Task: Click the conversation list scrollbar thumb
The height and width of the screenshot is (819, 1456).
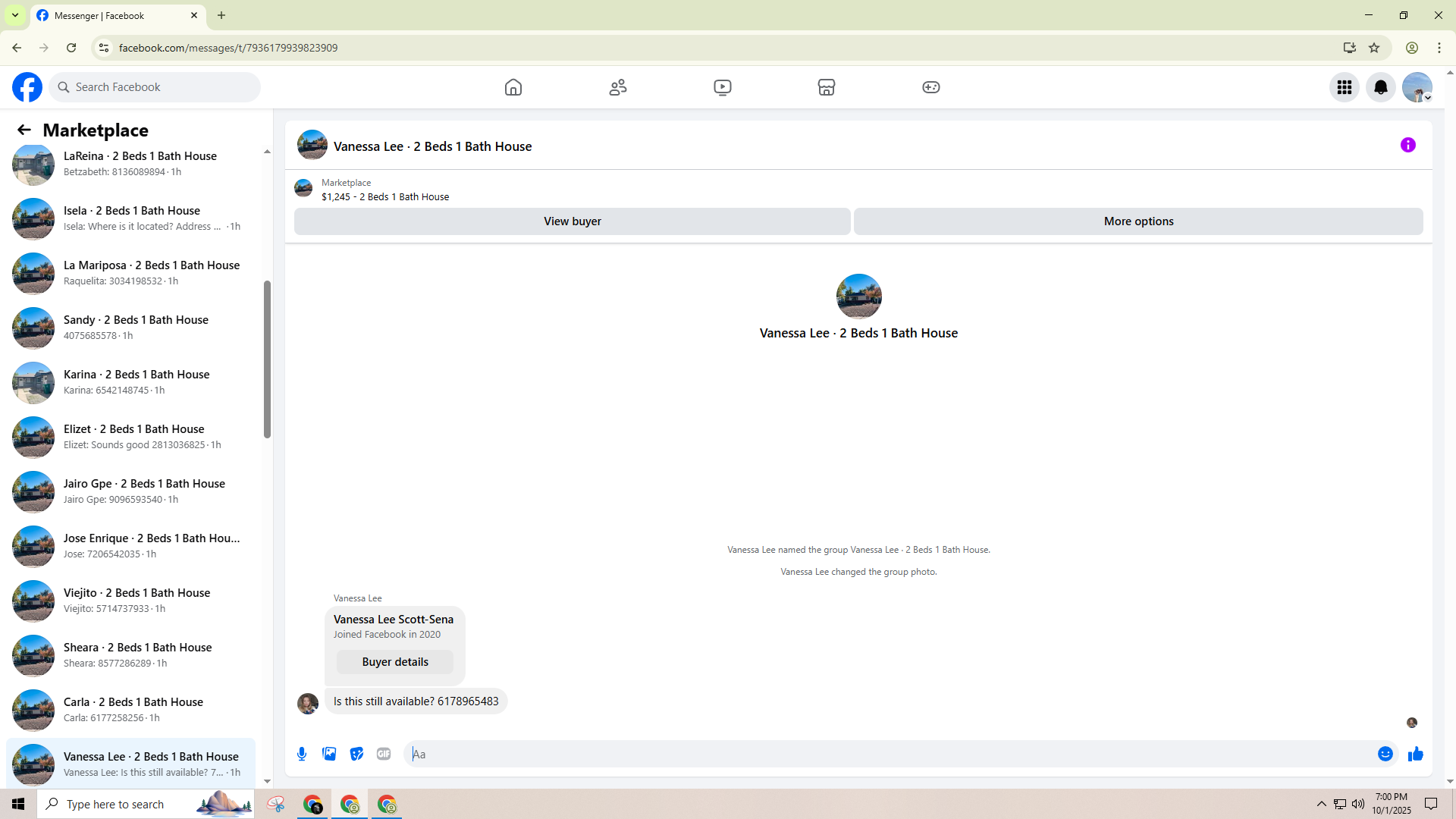Action: click(x=267, y=359)
